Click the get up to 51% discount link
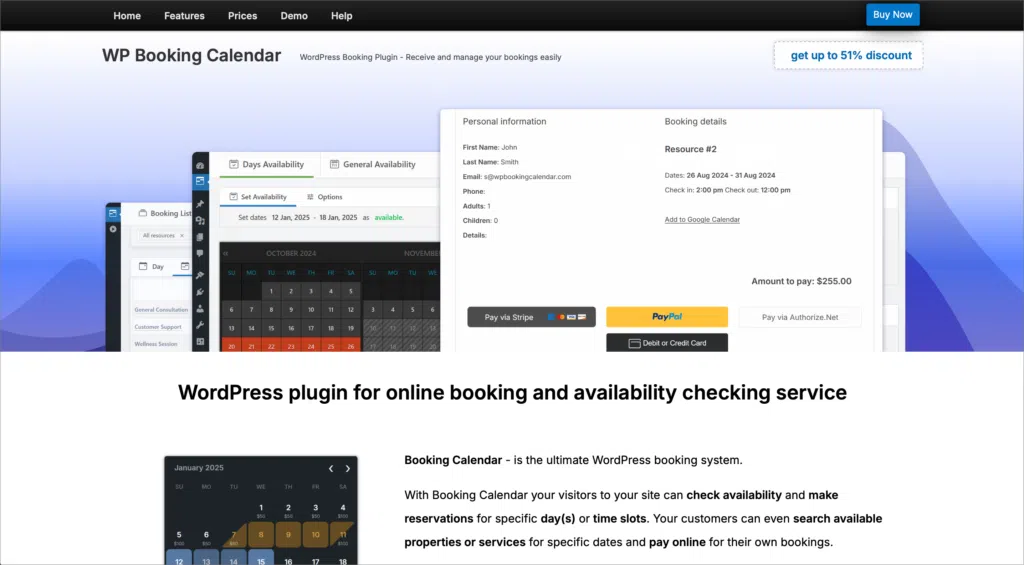Image resolution: width=1024 pixels, height=565 pixels. point(848,56)
